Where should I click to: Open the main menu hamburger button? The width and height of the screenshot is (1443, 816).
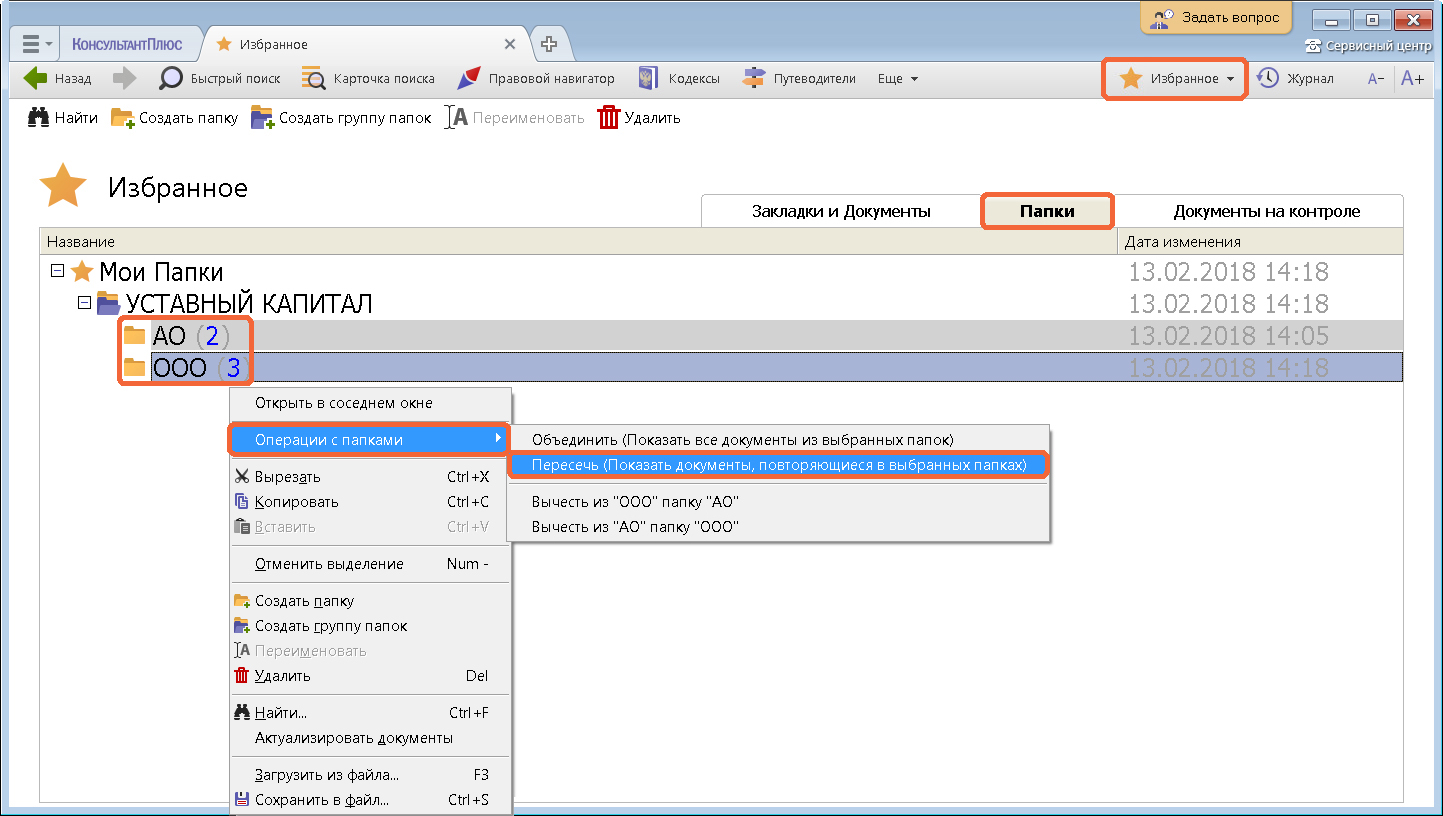(x=35, y=44)
